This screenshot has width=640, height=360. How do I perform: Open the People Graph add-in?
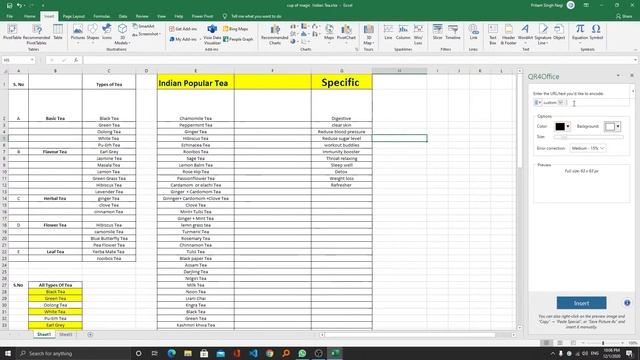click(x=238, y=39)
